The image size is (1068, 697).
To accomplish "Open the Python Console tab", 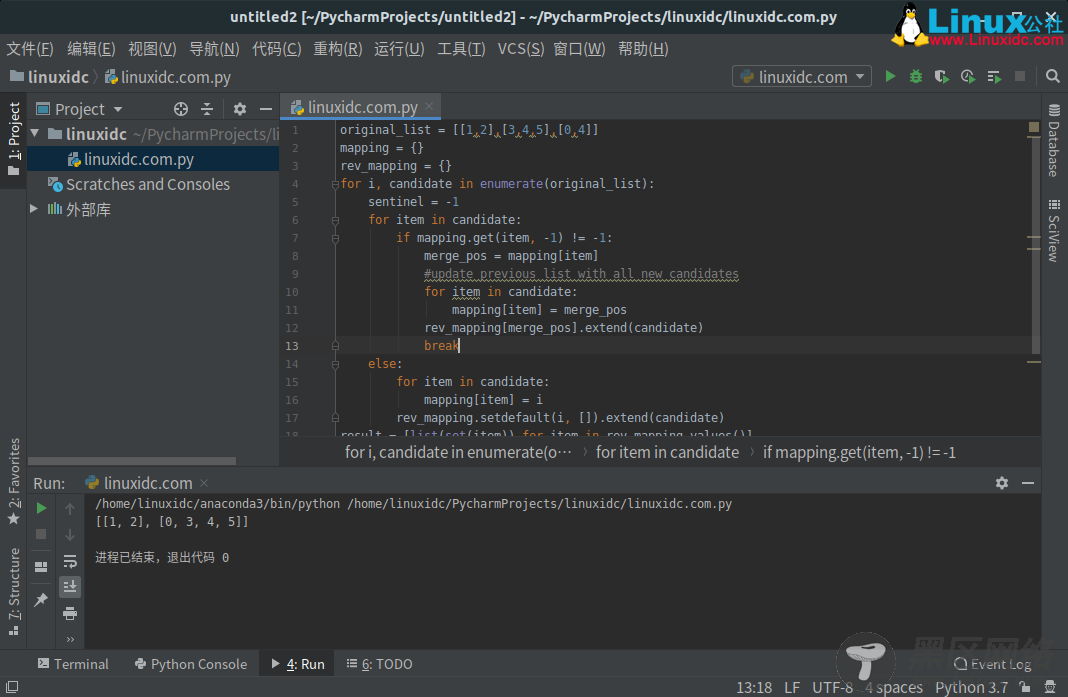I will [x=191, y=664].
